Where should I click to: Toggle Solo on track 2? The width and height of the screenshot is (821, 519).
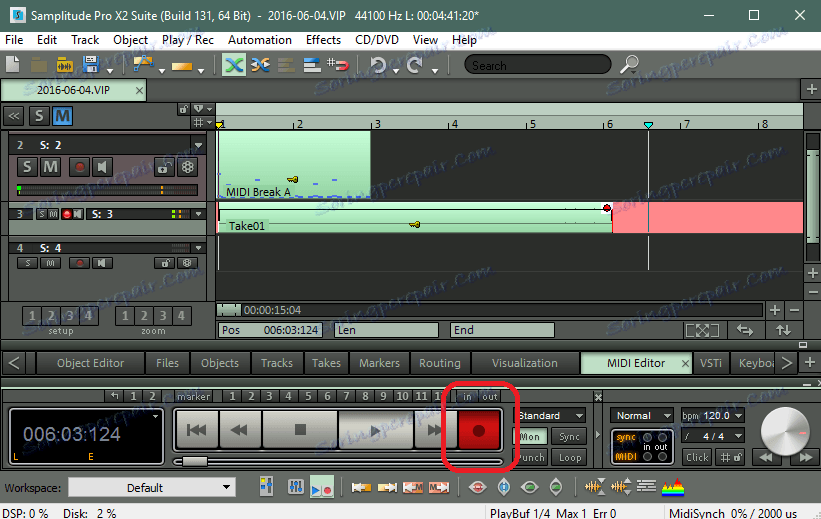pyautogui.click(x=27, y=167)
